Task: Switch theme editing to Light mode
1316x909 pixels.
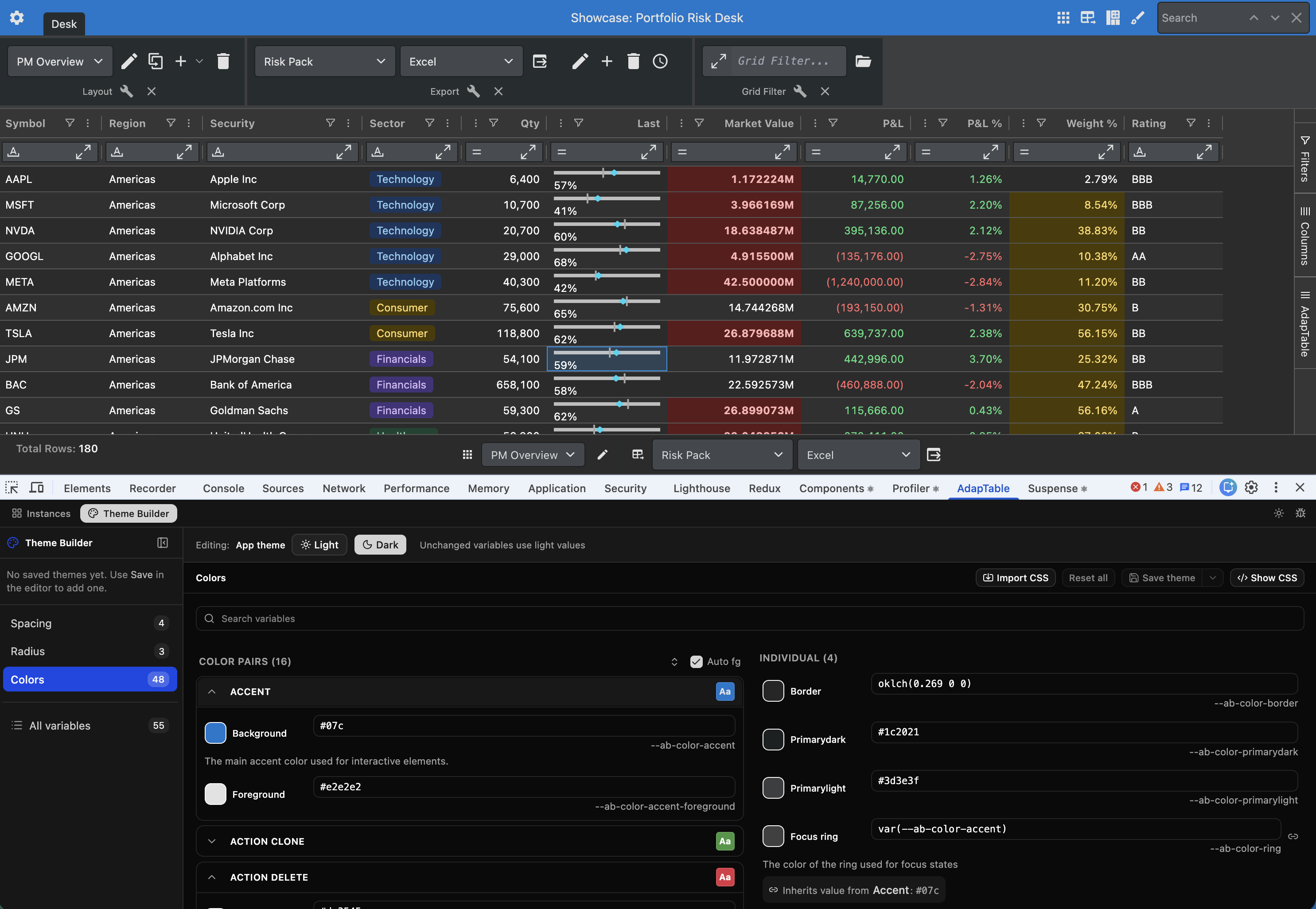Action: (319, 544)
